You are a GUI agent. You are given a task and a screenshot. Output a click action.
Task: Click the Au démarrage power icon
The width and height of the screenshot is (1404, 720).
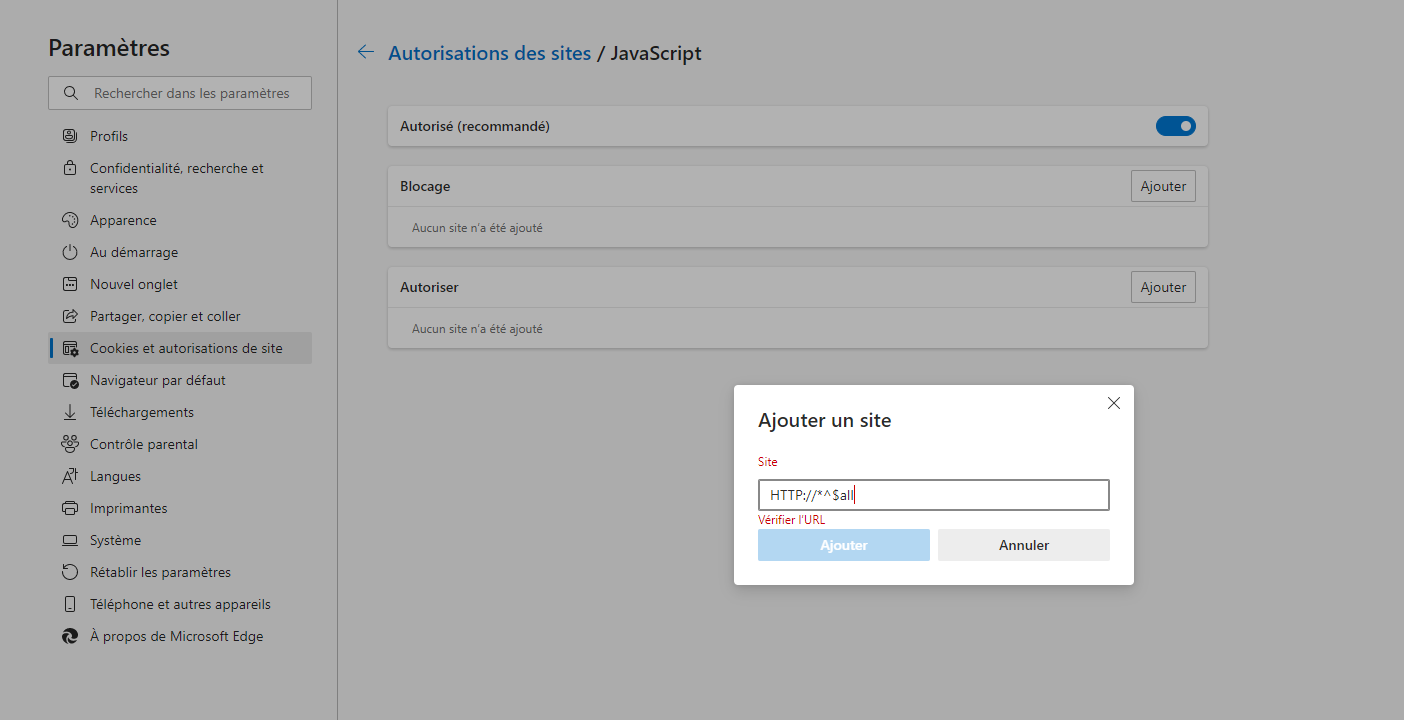pyautogui.click(x=70, y=252)
